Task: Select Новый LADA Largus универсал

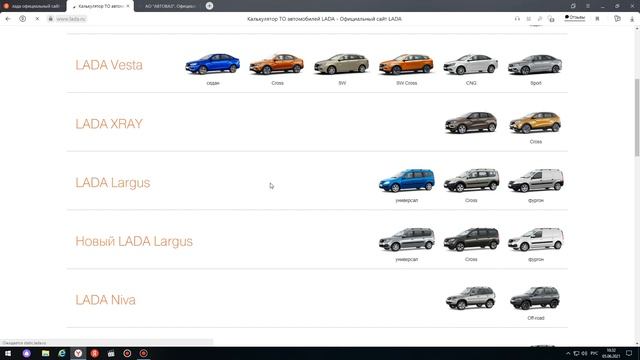Action: (x=407, y=240)
